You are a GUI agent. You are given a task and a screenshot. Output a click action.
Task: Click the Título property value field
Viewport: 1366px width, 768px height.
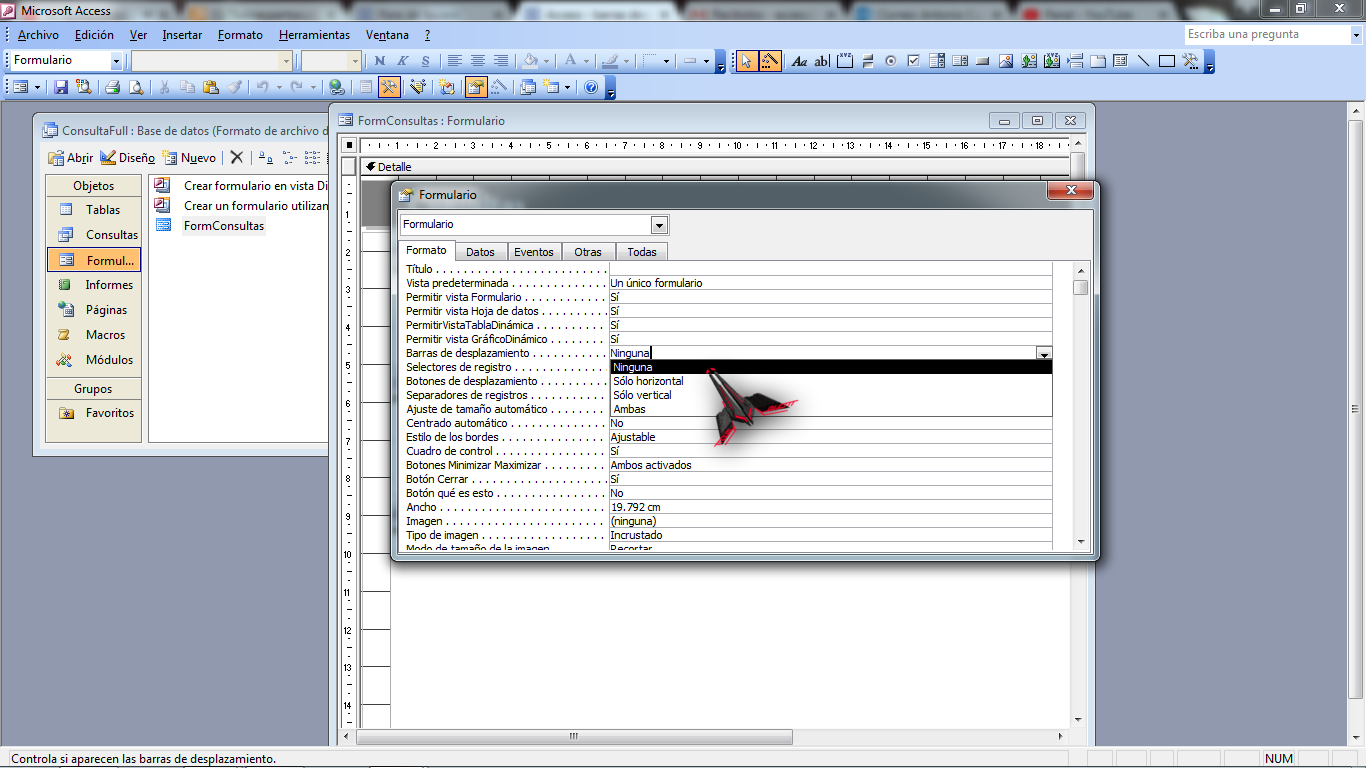(x=831, y=269)
